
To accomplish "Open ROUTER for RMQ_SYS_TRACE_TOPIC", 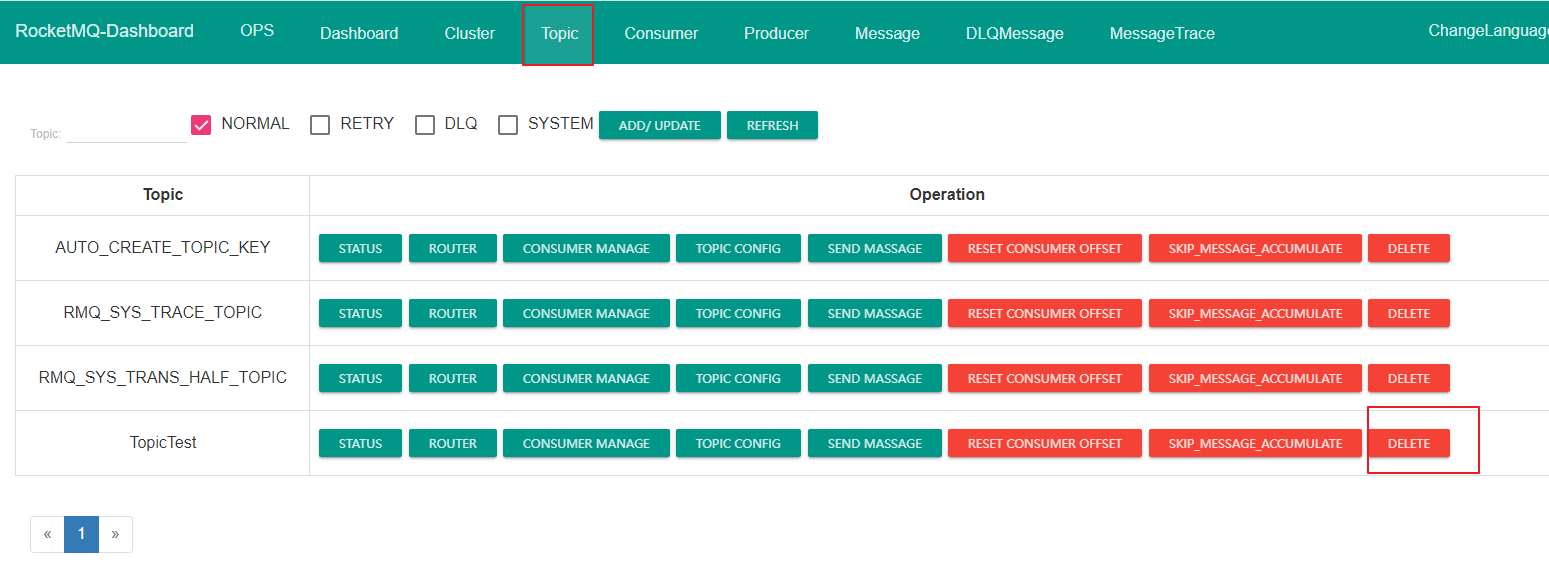I will click(x=453, y=313).
